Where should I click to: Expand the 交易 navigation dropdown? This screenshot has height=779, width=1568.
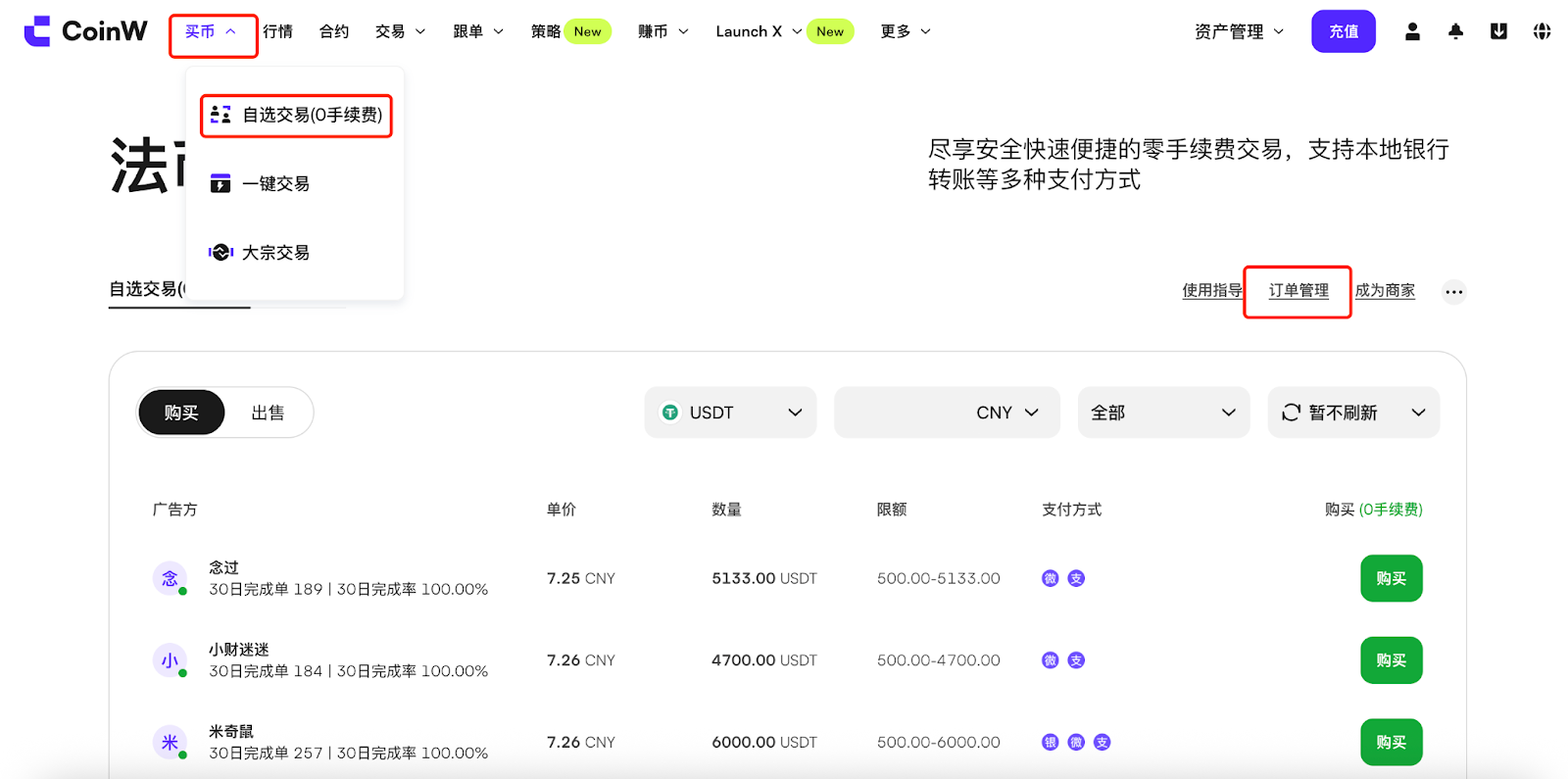(400, 31)
